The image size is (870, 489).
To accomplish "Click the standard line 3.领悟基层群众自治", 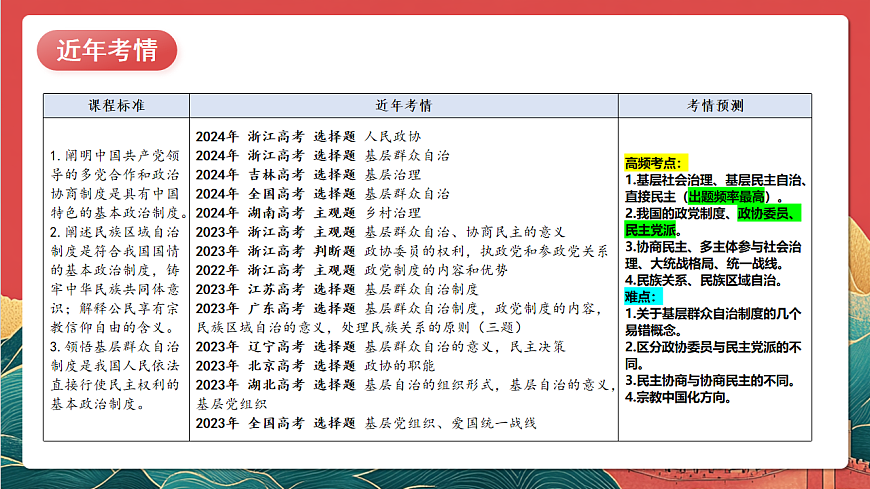I will (115, 347).
